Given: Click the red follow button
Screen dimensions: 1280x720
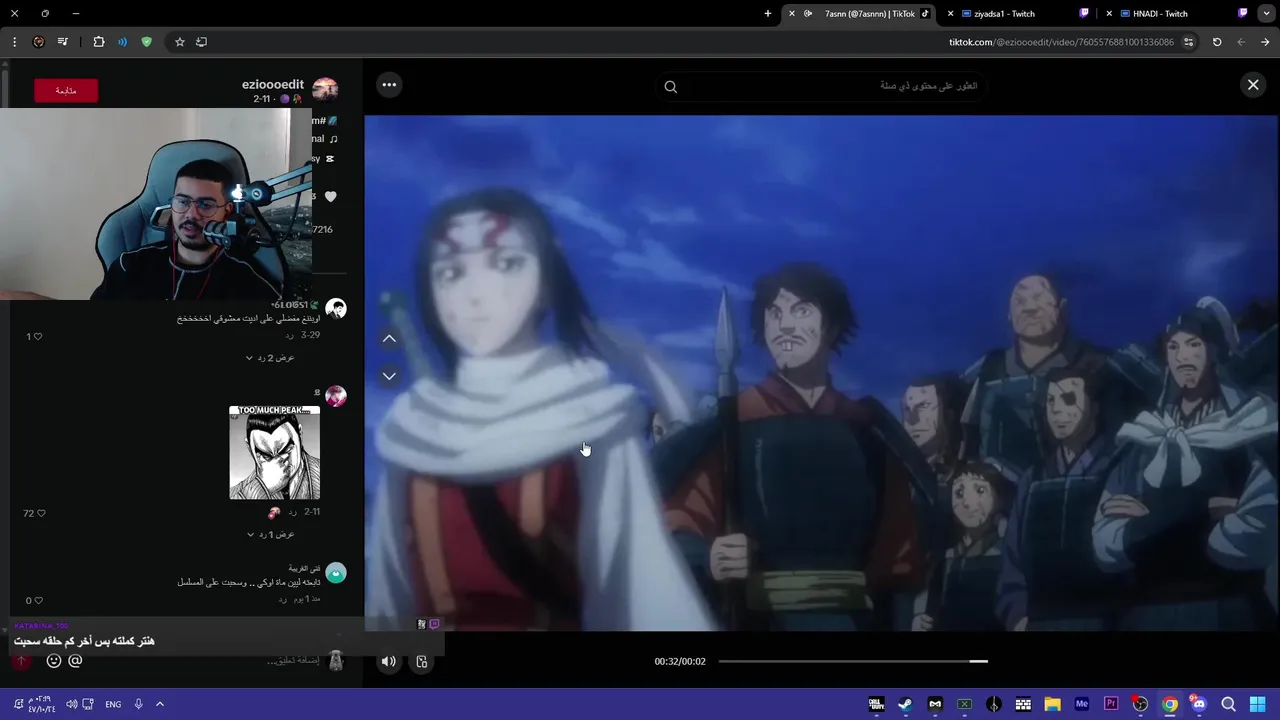Looking at the screenshot, I should pos(66,90).
